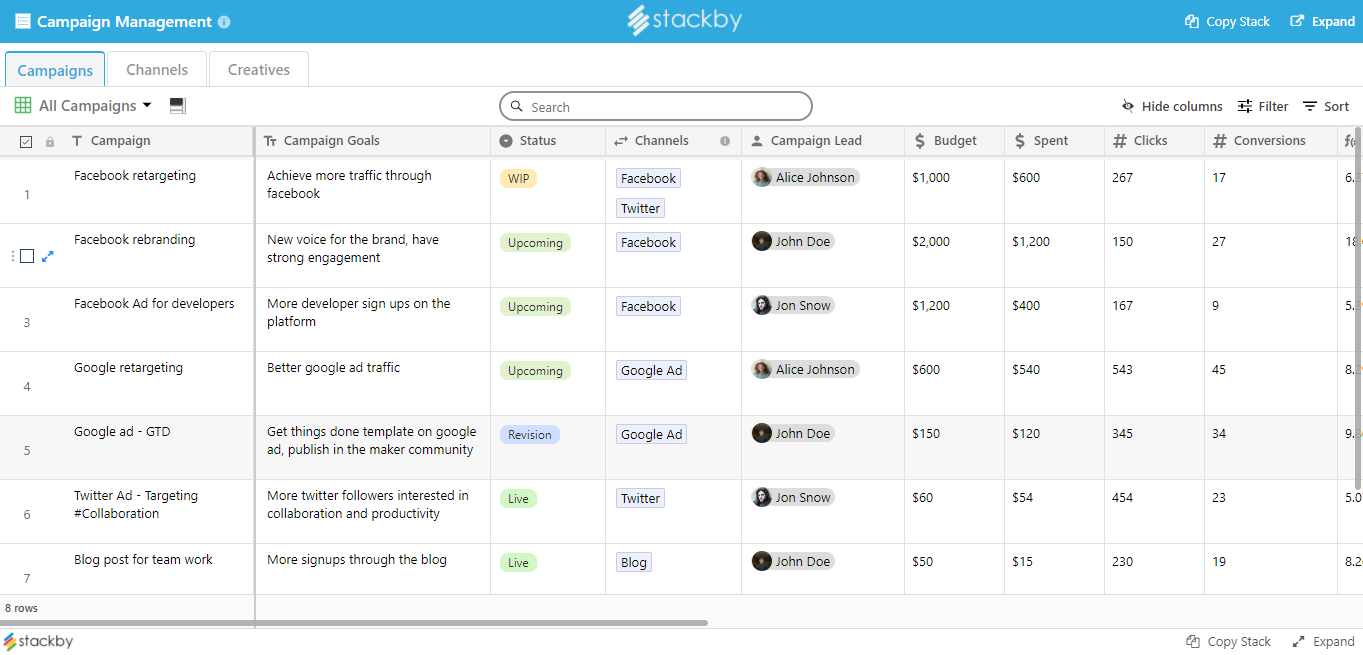Click Copy Stack in the bottom footer

click(x=1228, y=642)
